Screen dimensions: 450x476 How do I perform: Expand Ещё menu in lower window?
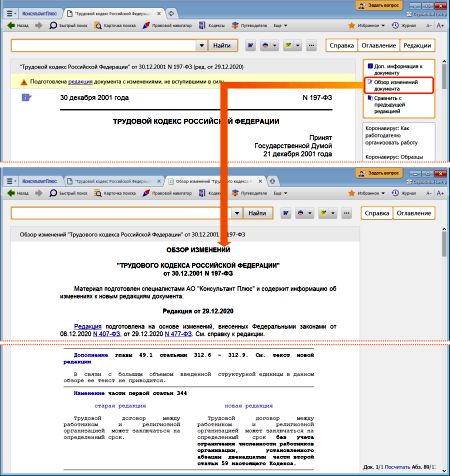(280, 193)
